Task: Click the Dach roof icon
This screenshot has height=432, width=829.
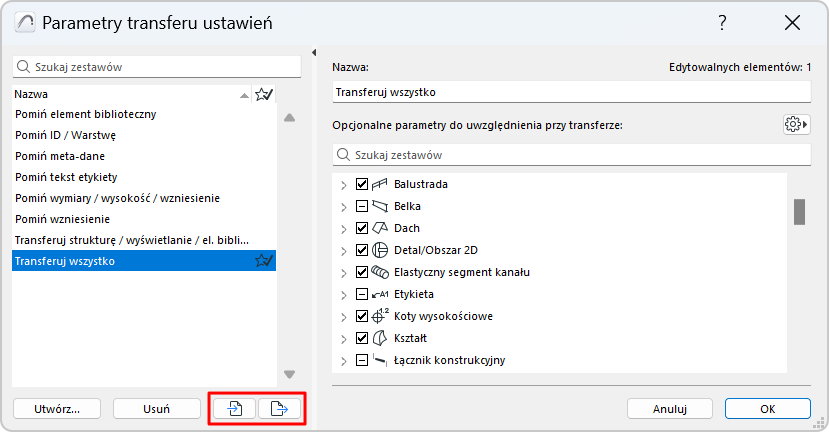Action: [x=380, y=228]
